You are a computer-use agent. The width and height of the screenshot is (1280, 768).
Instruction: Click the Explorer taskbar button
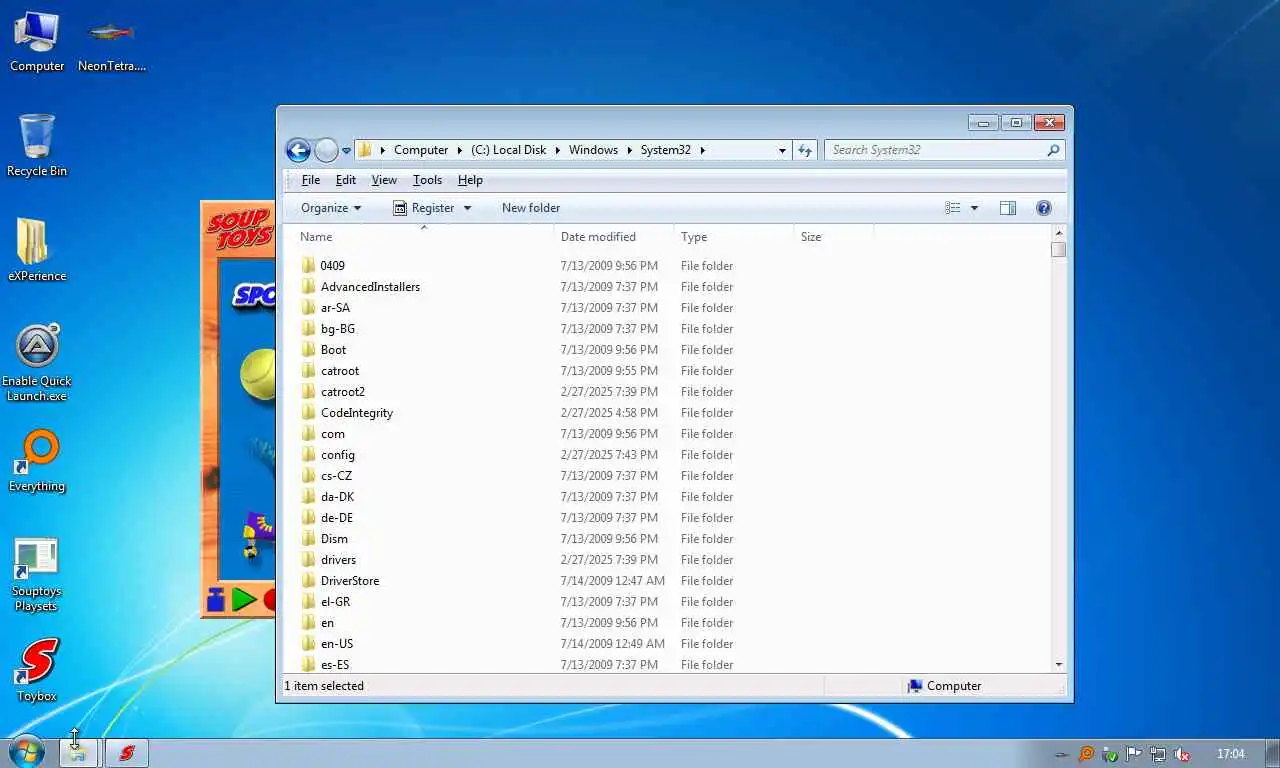(79, 753)
